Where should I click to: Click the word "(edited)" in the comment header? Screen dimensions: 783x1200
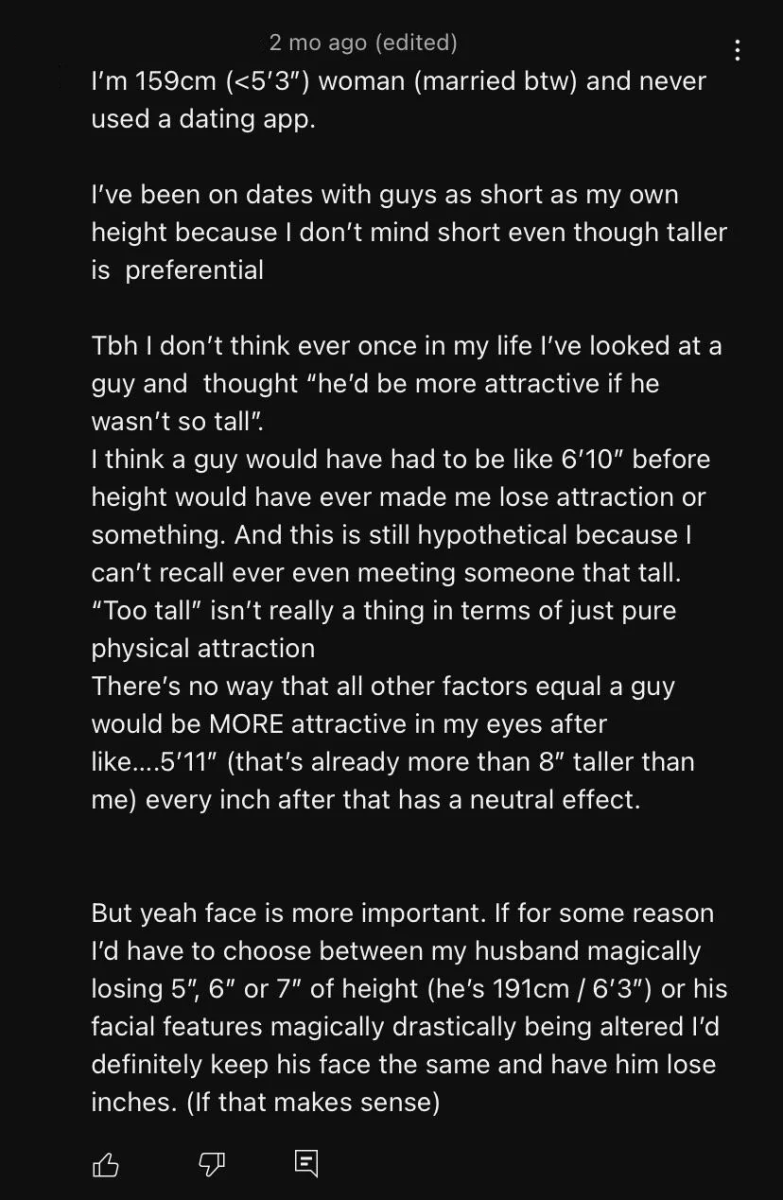point(415,43)
